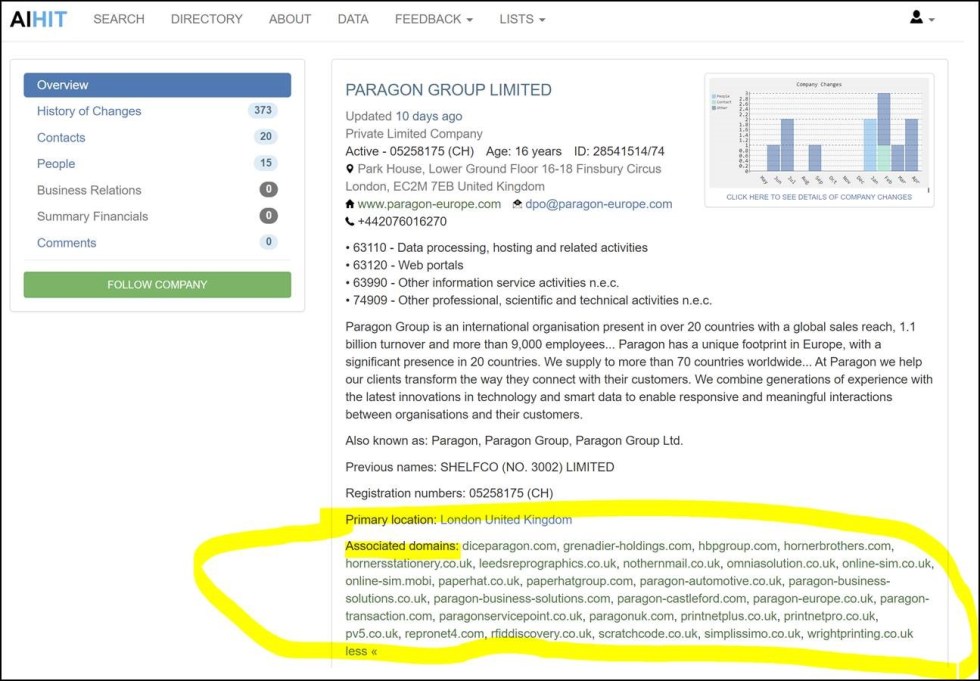The height and width of the screenshot is (681, 980).
Task: Click the 15 people count badge
Action: pyautogui.click(x=266, y=163)
